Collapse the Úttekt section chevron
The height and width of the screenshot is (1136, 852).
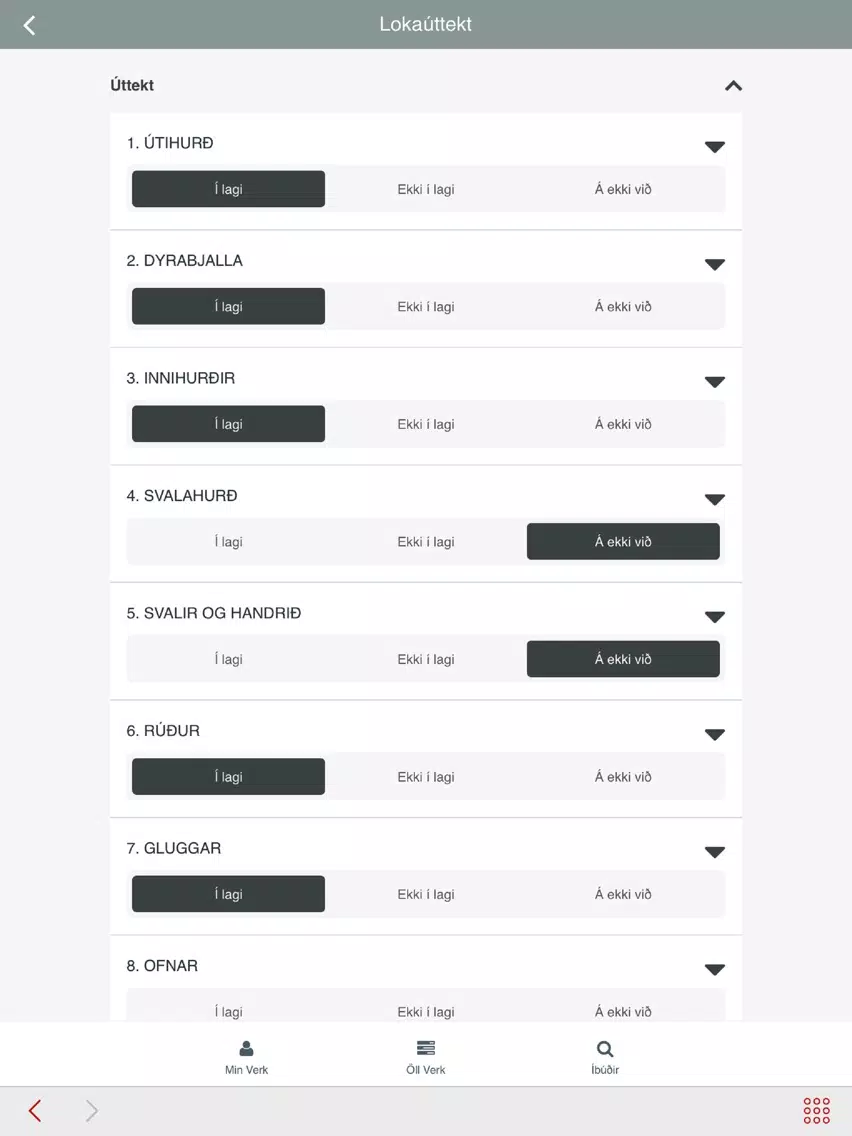(x=733, y=85)
